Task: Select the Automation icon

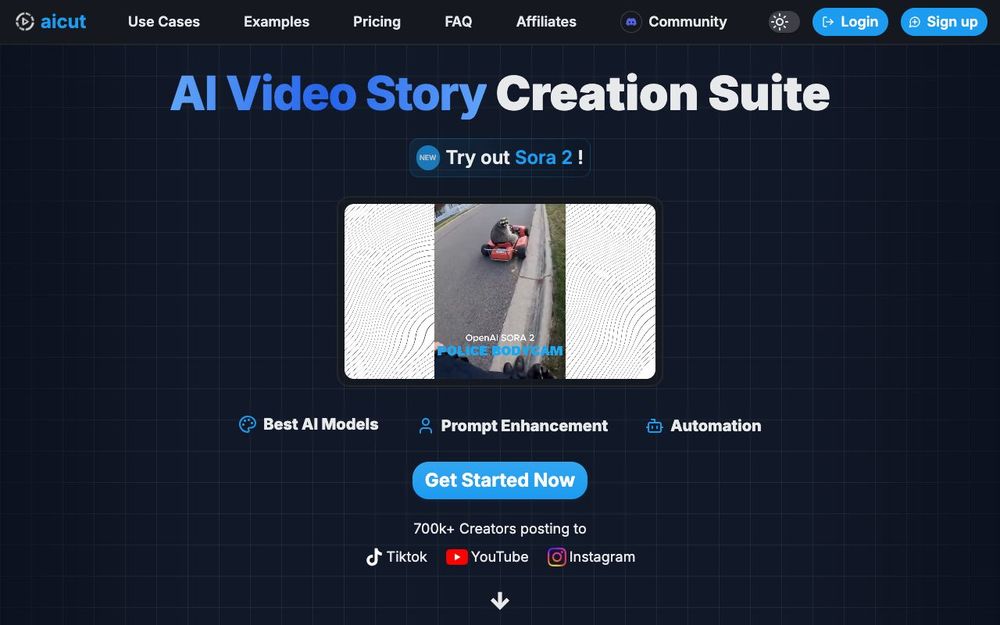Action: (654, 426)
